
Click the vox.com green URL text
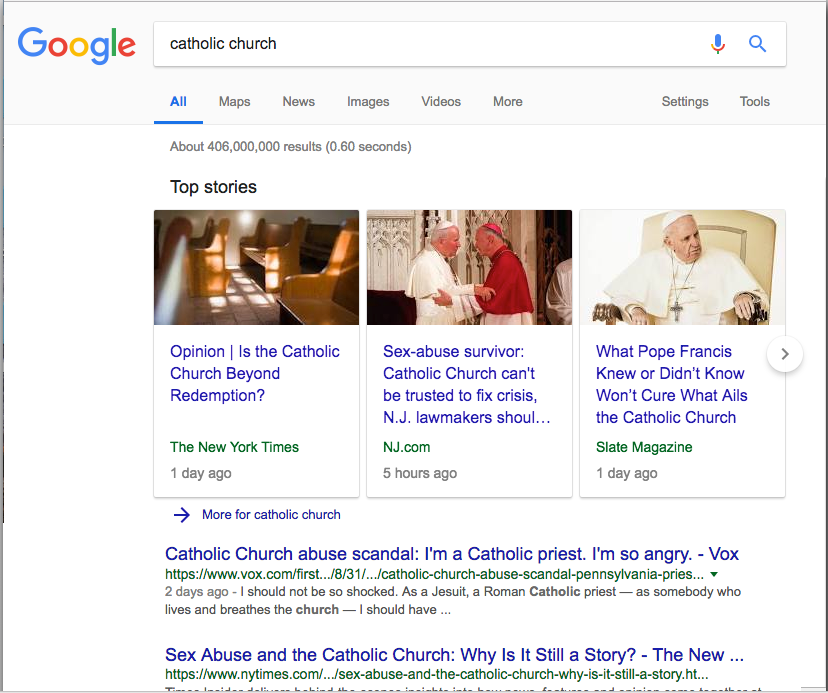coord(434,574)
